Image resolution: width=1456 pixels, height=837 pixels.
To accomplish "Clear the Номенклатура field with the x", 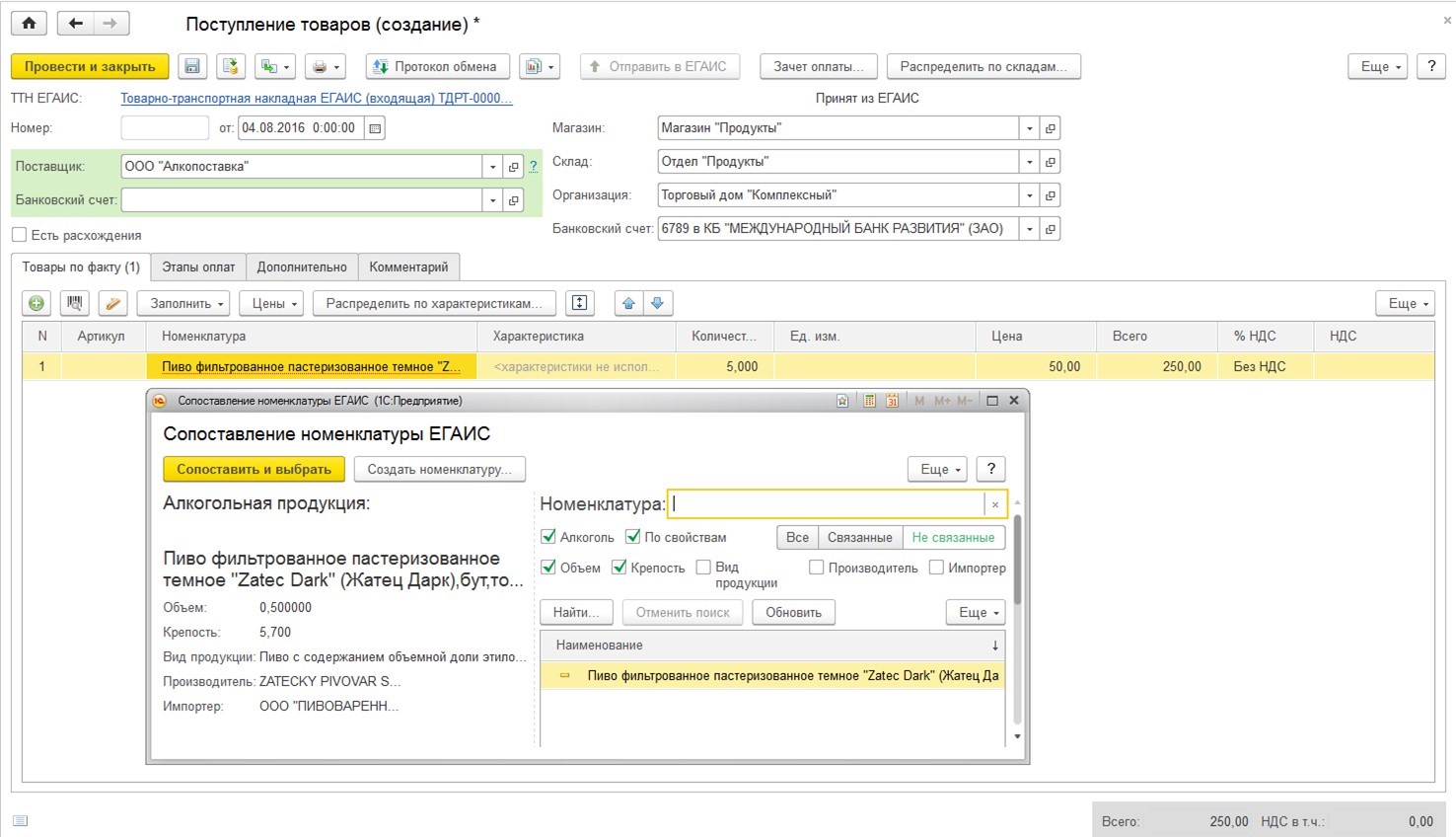I will 995,504.
